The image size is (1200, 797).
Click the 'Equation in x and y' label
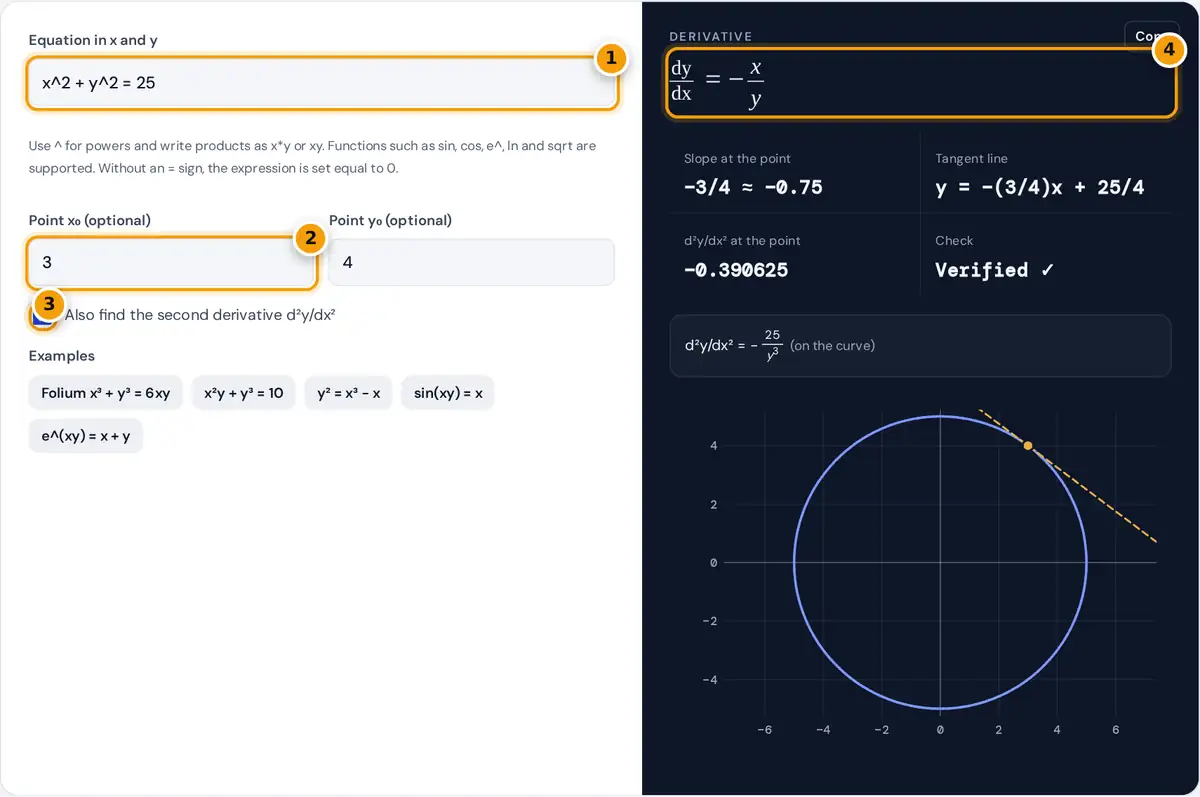[93, 40]
